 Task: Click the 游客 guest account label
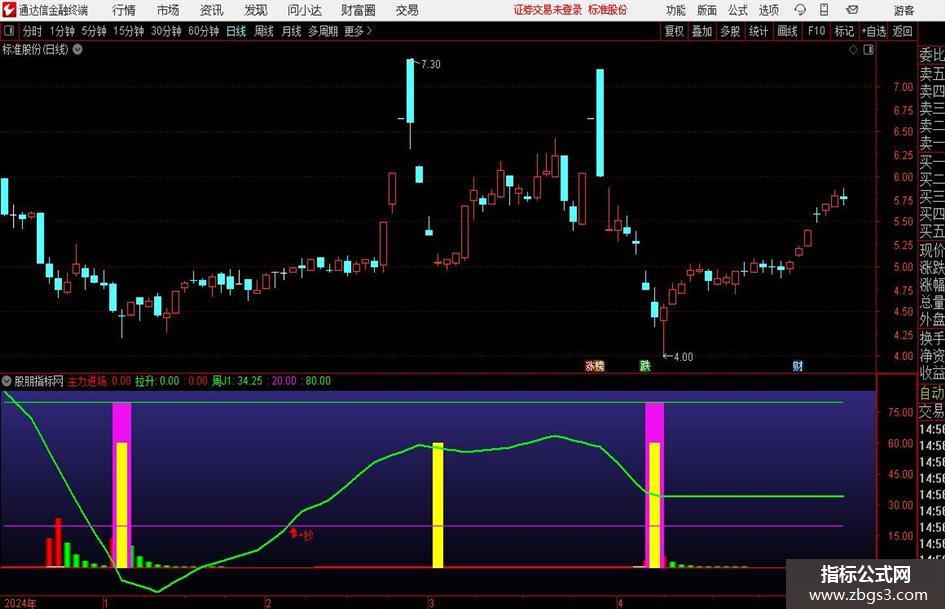[903, 10]
